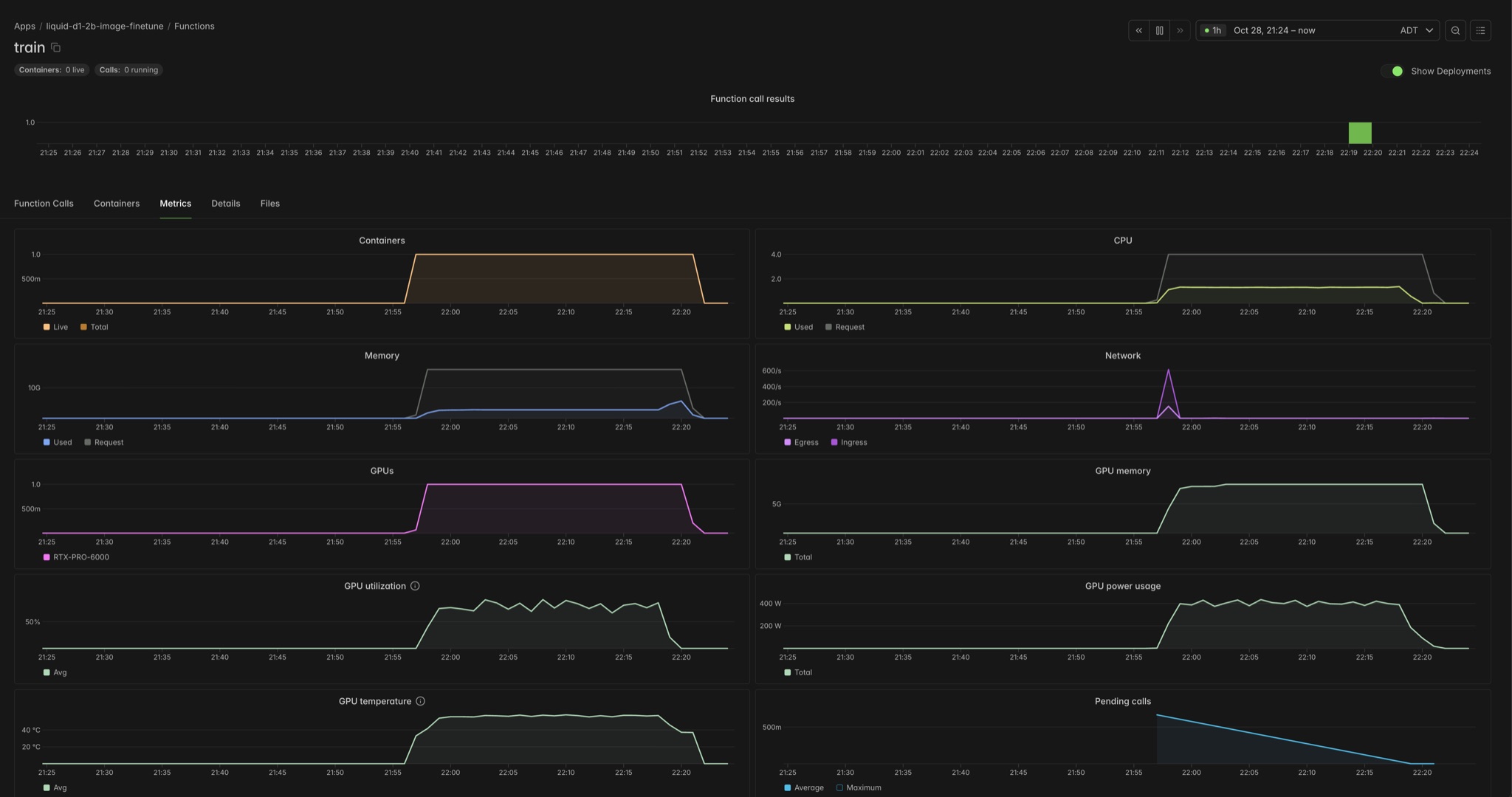Toggle Live series in Containers legend
The width and height of the screenshot is (1512, 797).
pos(55,327)
